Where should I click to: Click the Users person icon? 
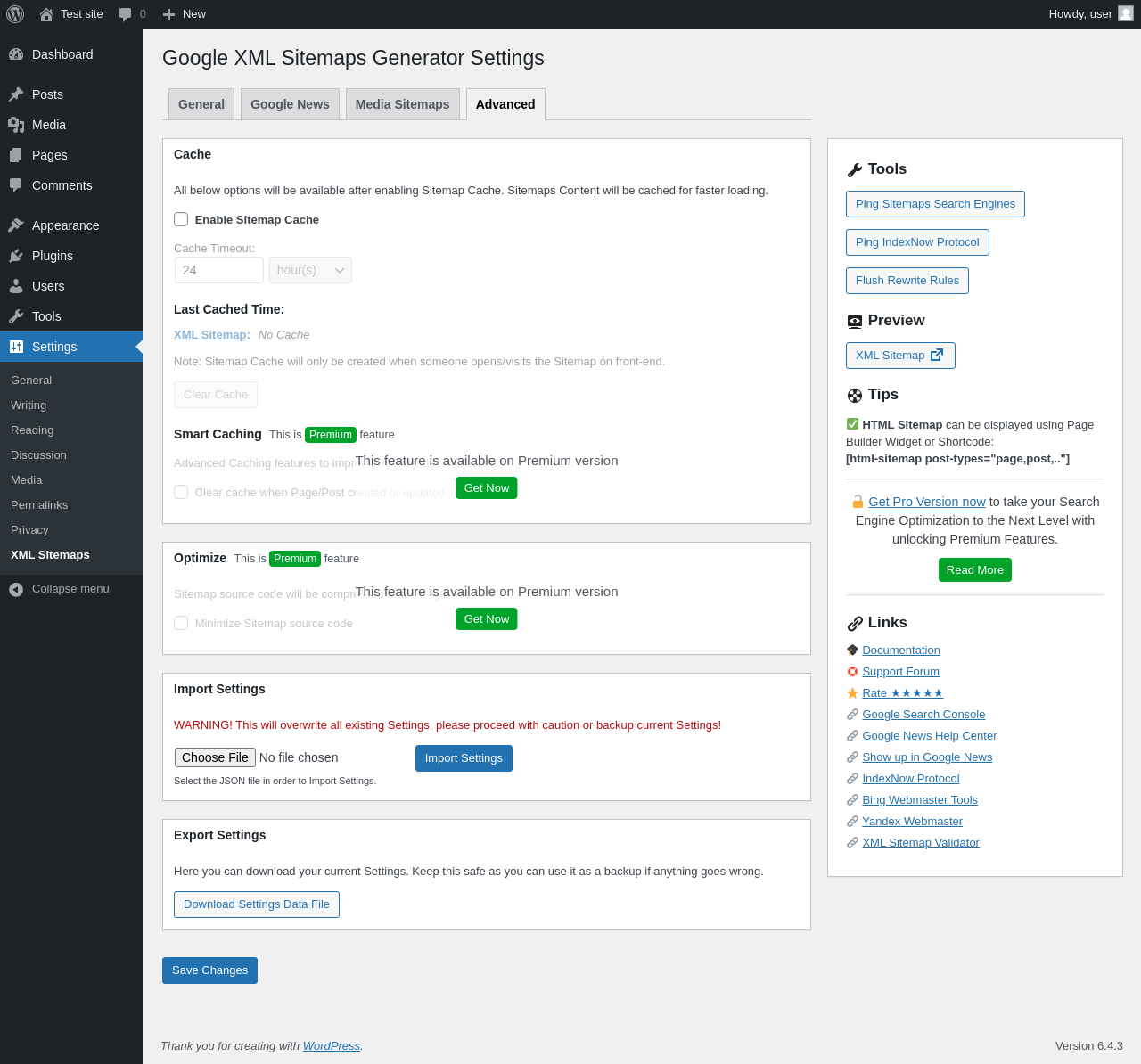[x=16, y=286]
